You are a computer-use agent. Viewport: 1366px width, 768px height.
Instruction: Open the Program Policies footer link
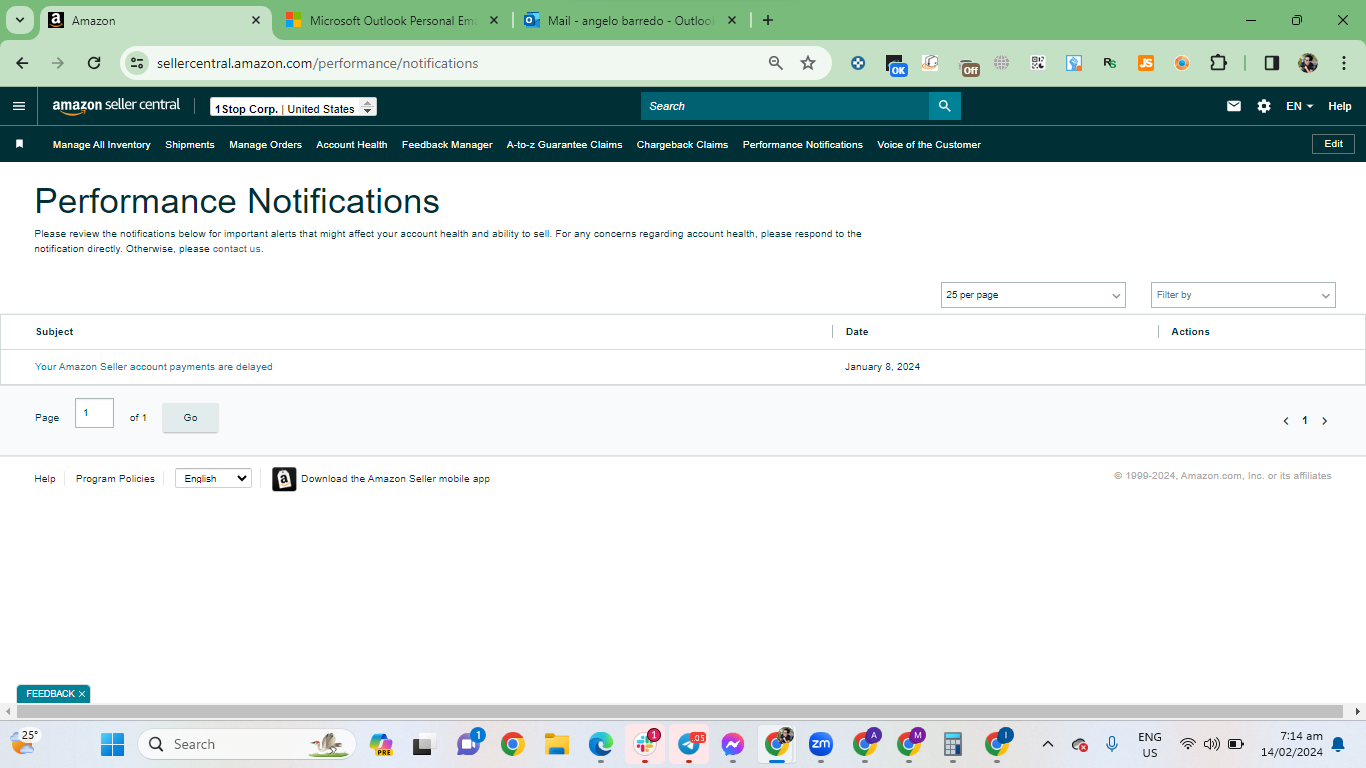point(115,479)
